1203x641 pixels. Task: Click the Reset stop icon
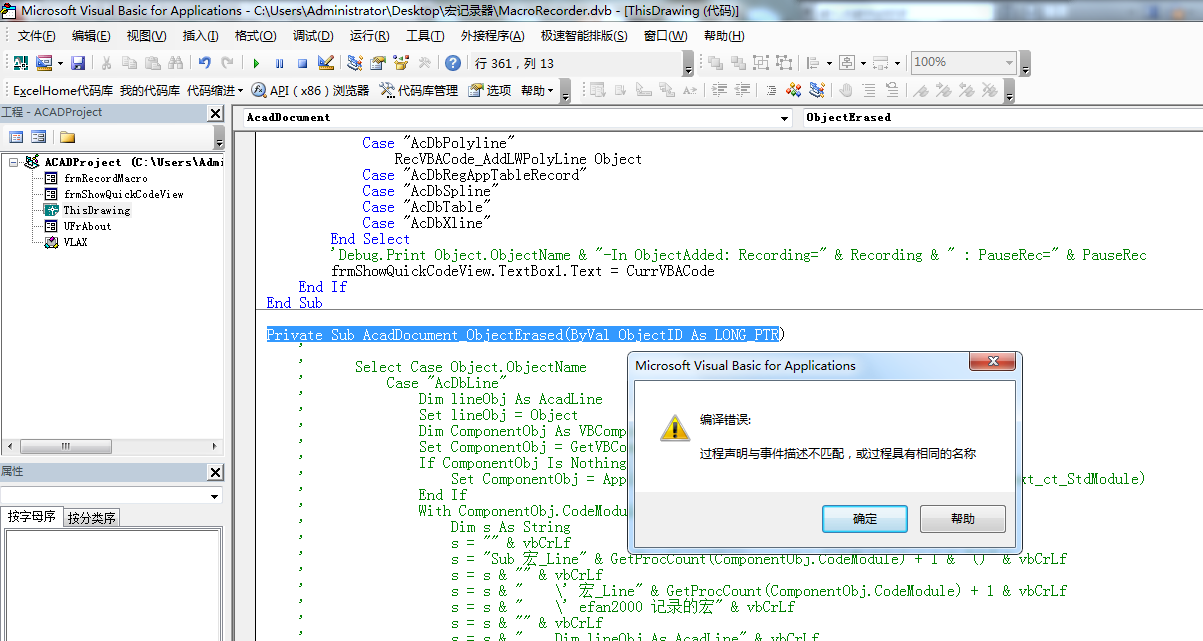302,63
